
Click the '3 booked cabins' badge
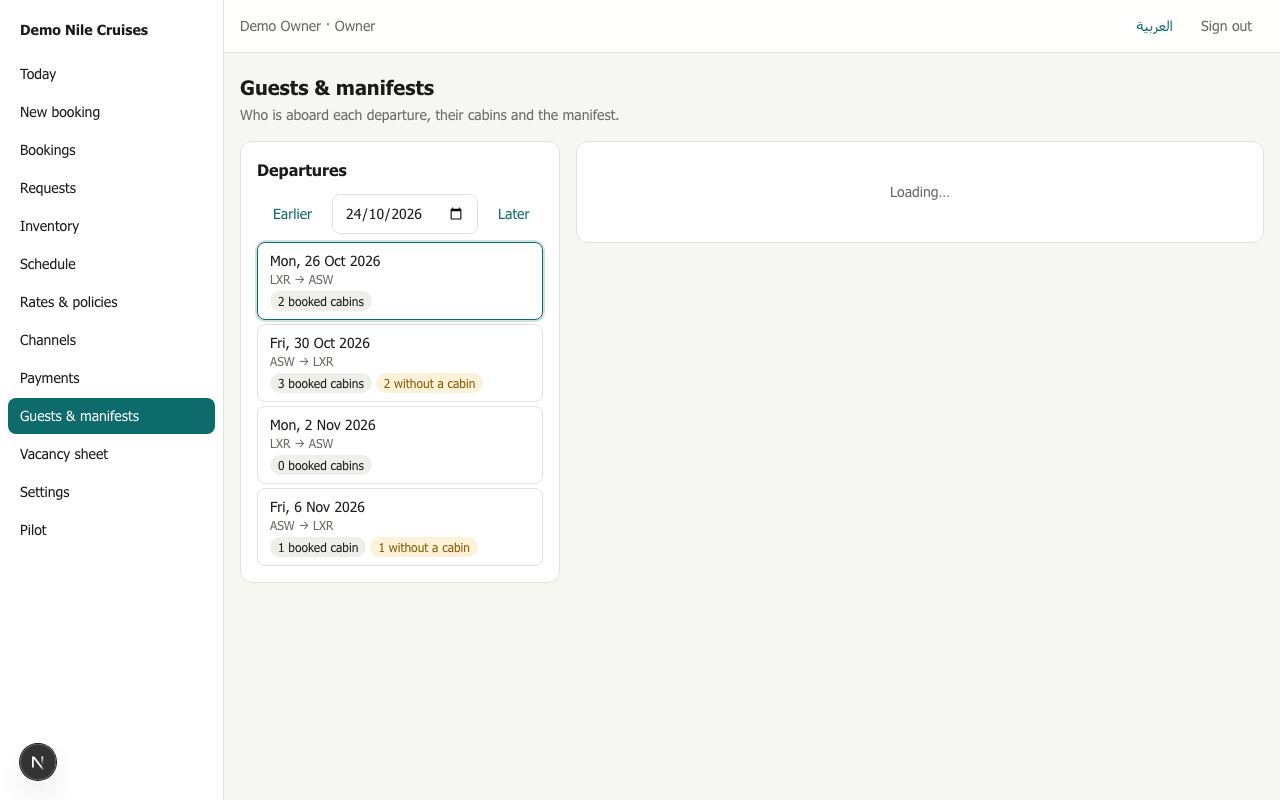pos(321,384)
